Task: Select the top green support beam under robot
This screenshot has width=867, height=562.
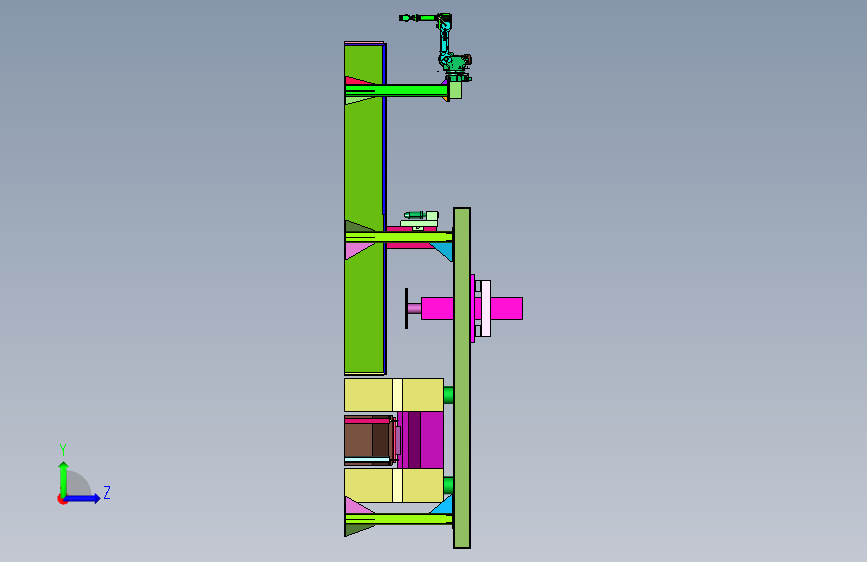Action: click(x=396, y=90)
